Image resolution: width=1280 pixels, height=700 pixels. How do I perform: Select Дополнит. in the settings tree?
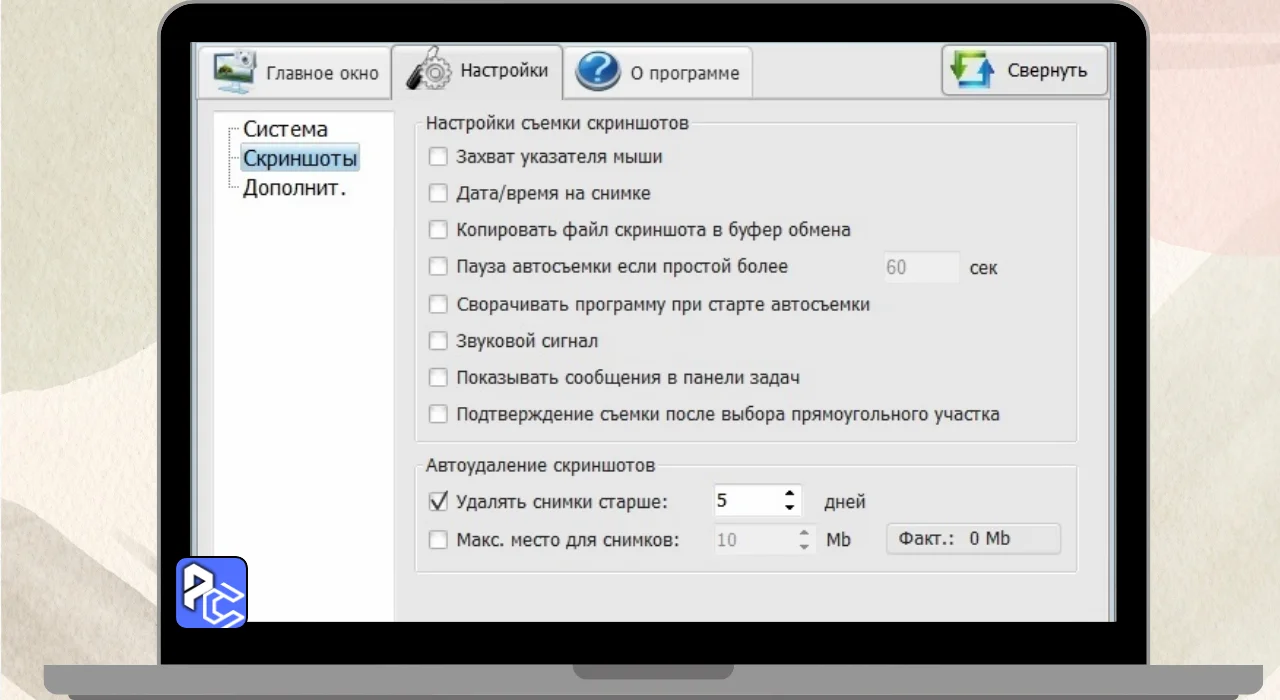[294, 188]
